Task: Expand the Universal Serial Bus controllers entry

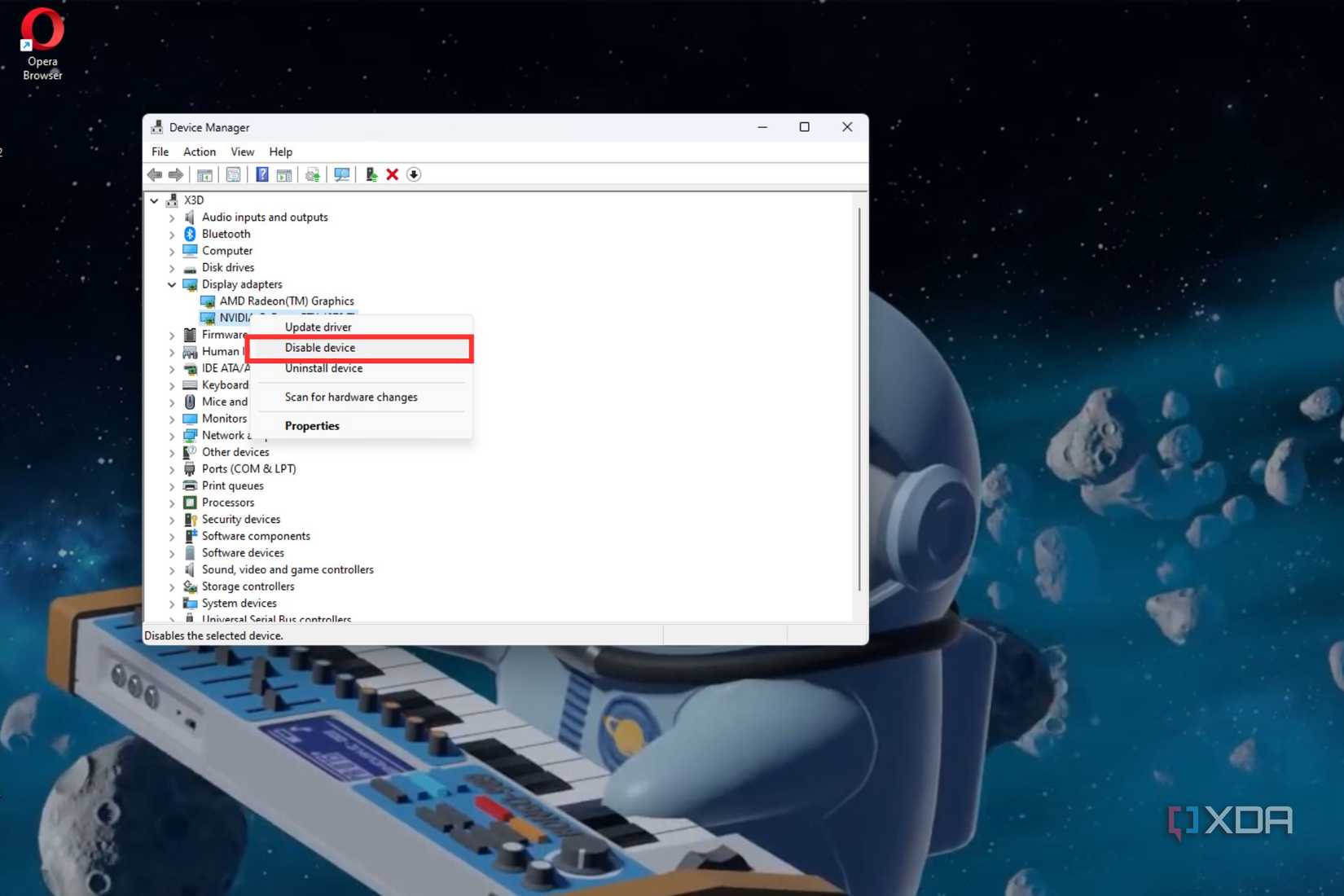Action: pyautogui.click(x=171, y=618)
